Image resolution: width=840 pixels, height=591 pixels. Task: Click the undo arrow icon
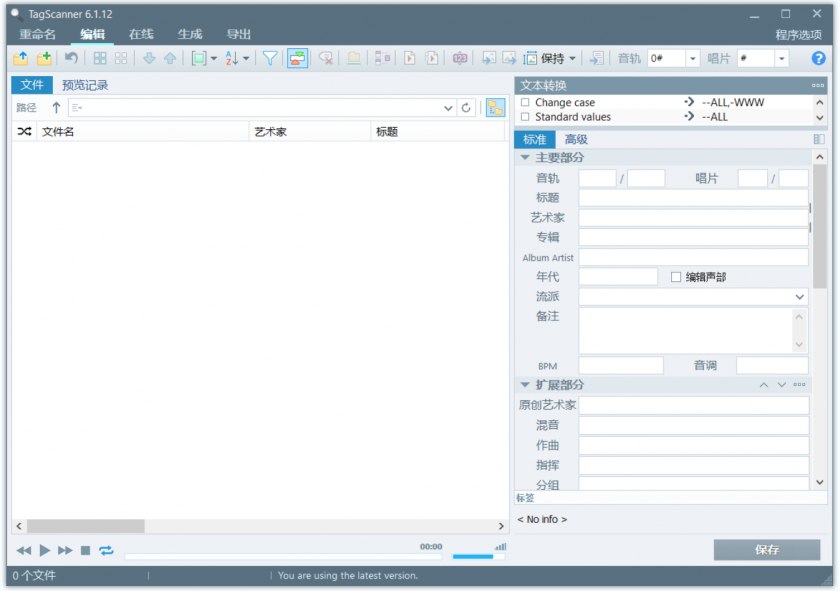[x=71, y=58]
